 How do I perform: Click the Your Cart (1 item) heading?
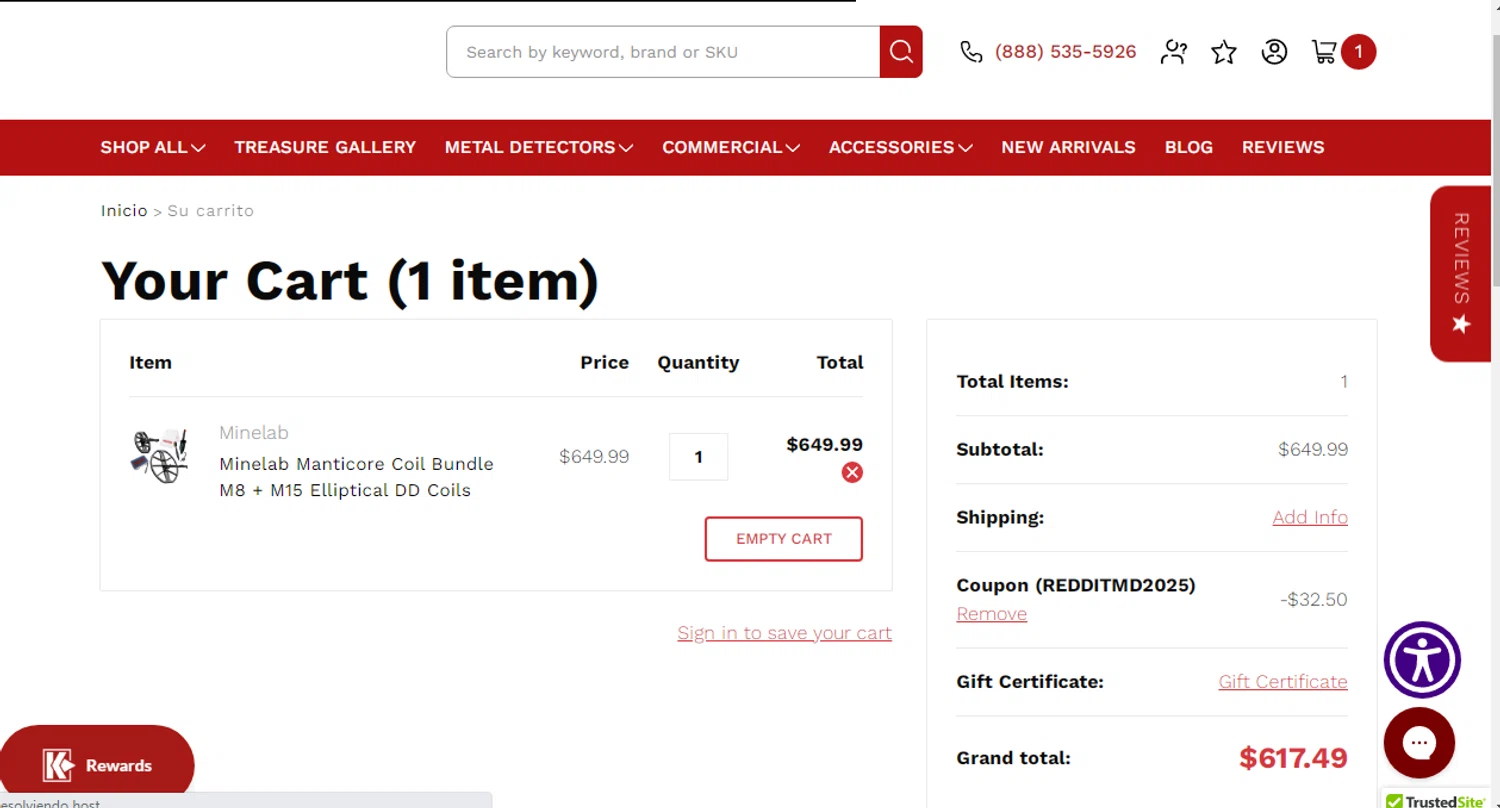point(349,281)
